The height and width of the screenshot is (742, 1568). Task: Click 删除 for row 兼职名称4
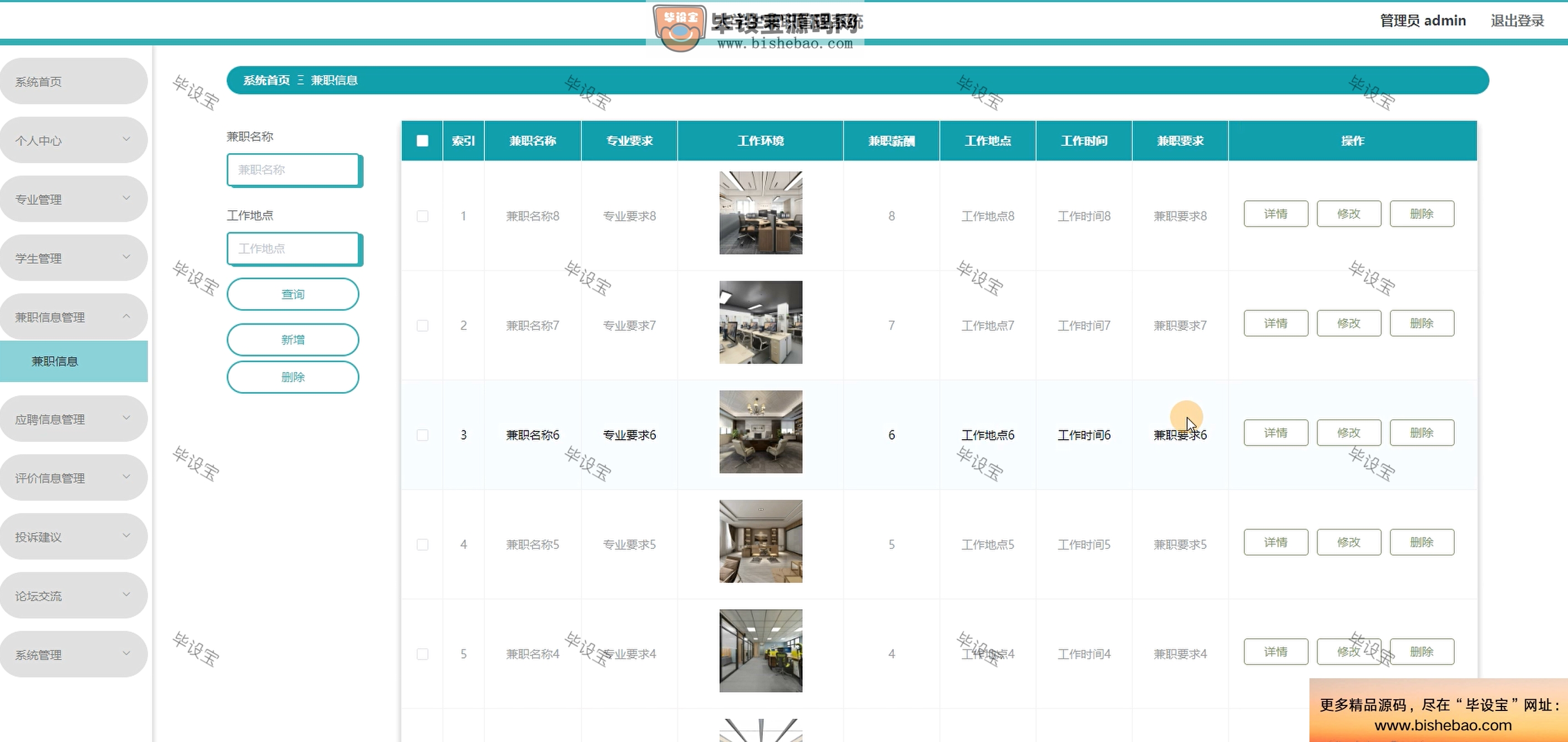click(1422, 652)
